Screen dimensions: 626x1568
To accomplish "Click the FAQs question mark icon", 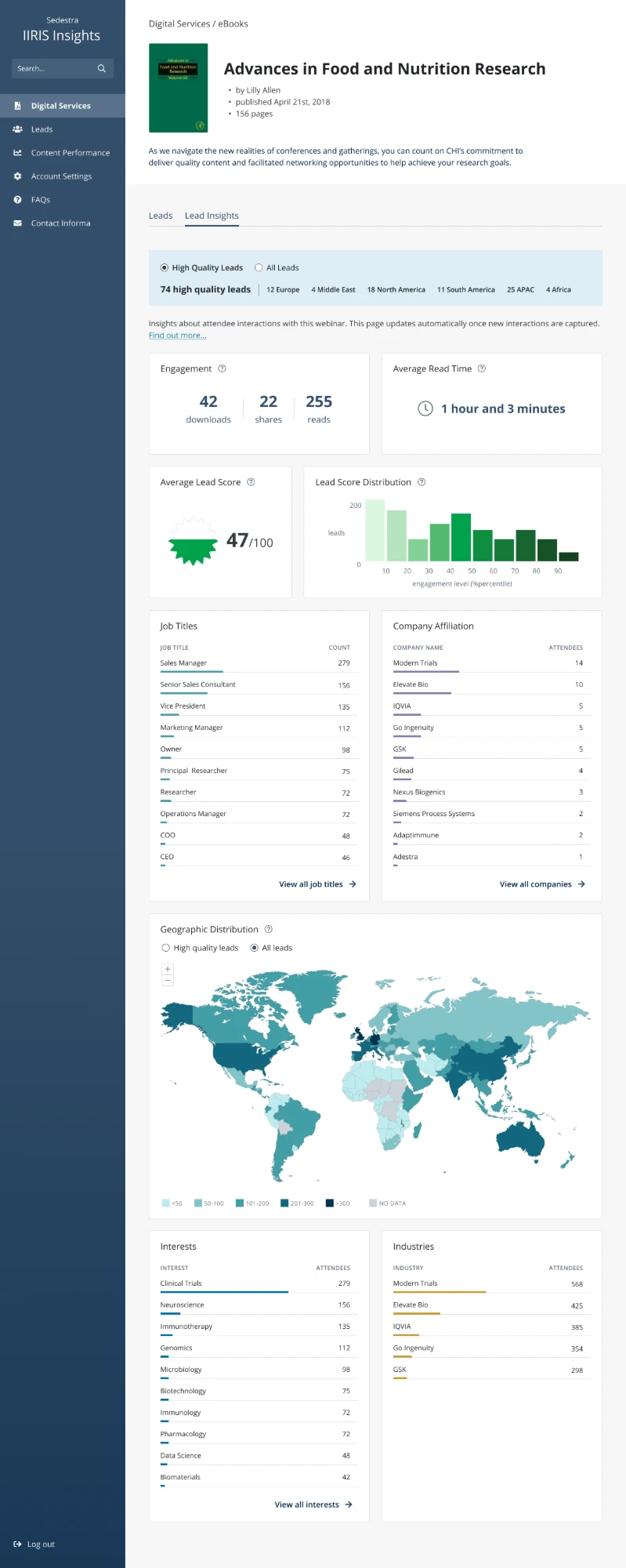I will coord(17,200).
